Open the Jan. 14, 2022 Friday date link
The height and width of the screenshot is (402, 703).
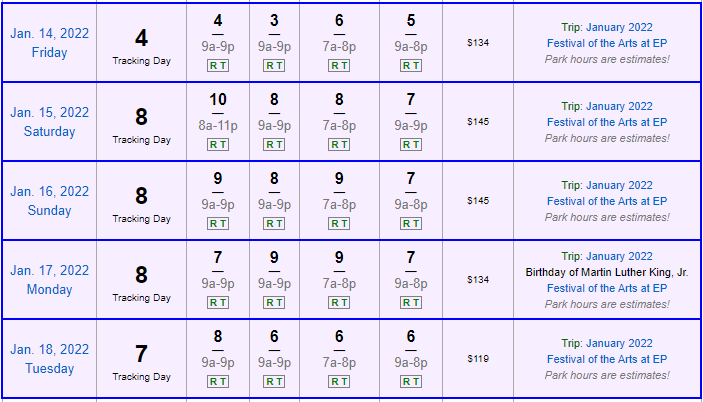pyautogui.click(x=49, y=42)
